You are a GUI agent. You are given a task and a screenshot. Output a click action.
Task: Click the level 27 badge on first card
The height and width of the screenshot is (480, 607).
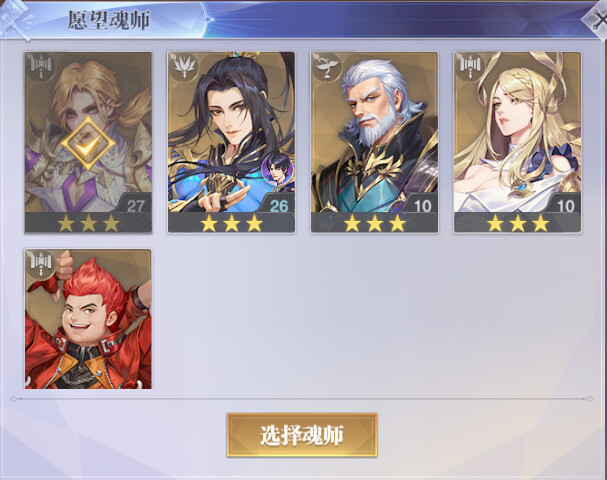pos(135,205)
